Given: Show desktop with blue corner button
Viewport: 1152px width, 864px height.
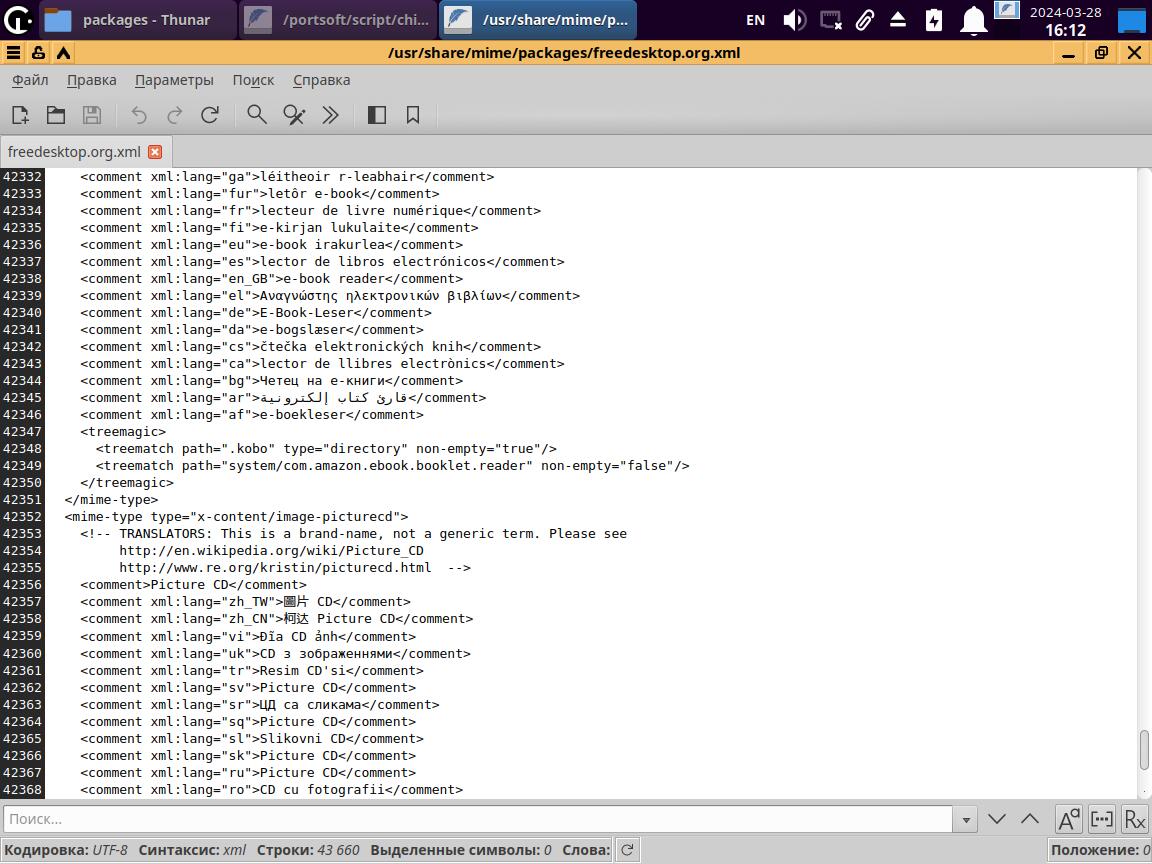Looking at the screenshot, I should pyautogui.click(x=1133, y=21).
